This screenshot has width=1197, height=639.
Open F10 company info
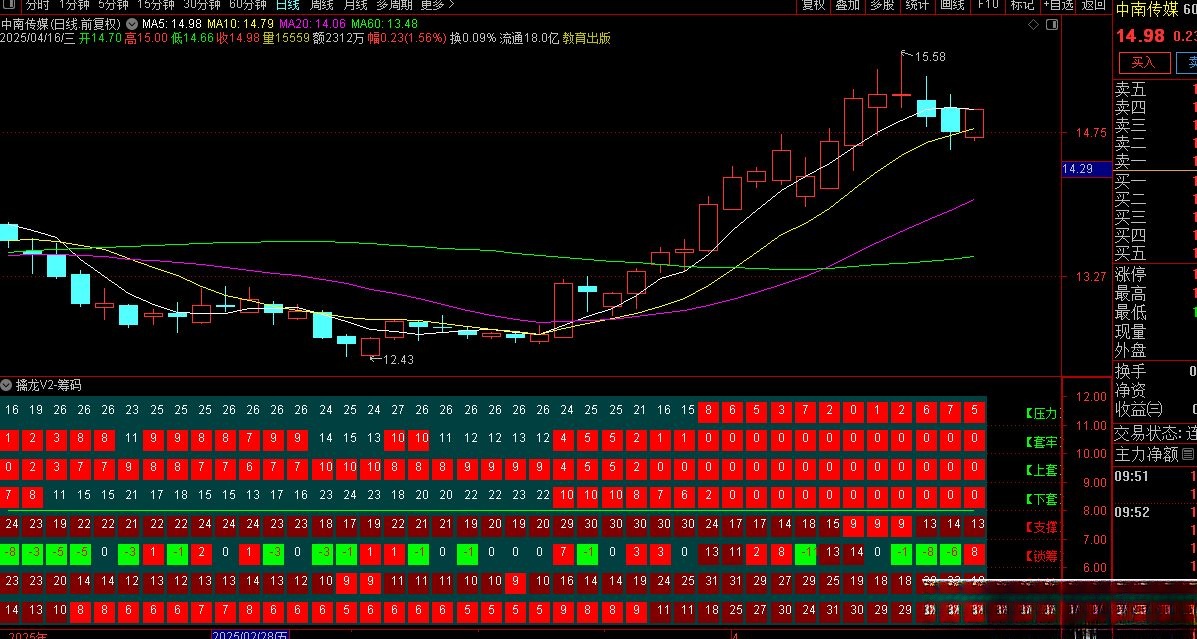click(x=988, y=5)
